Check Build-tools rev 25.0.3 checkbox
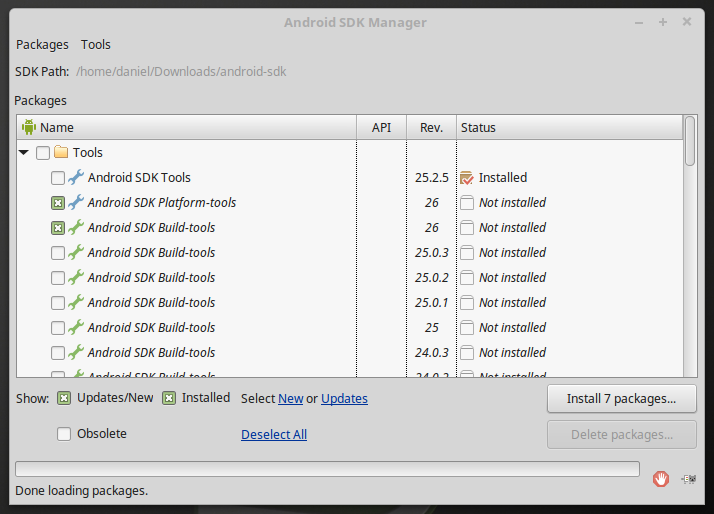The height and width of the screenshot is (514, 714). coord(58,253)
